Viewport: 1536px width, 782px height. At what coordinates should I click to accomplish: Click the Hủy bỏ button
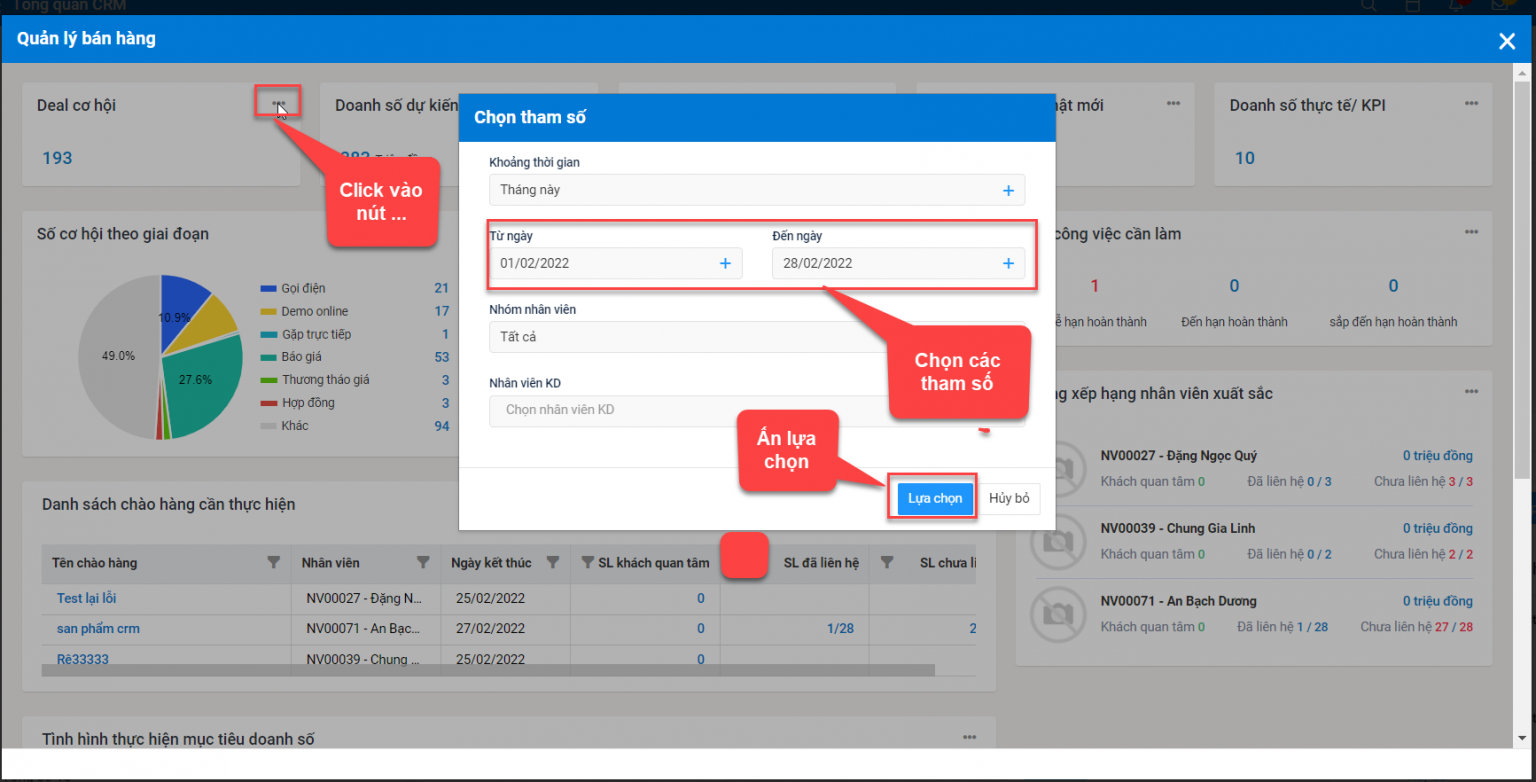coord(1008,498)
